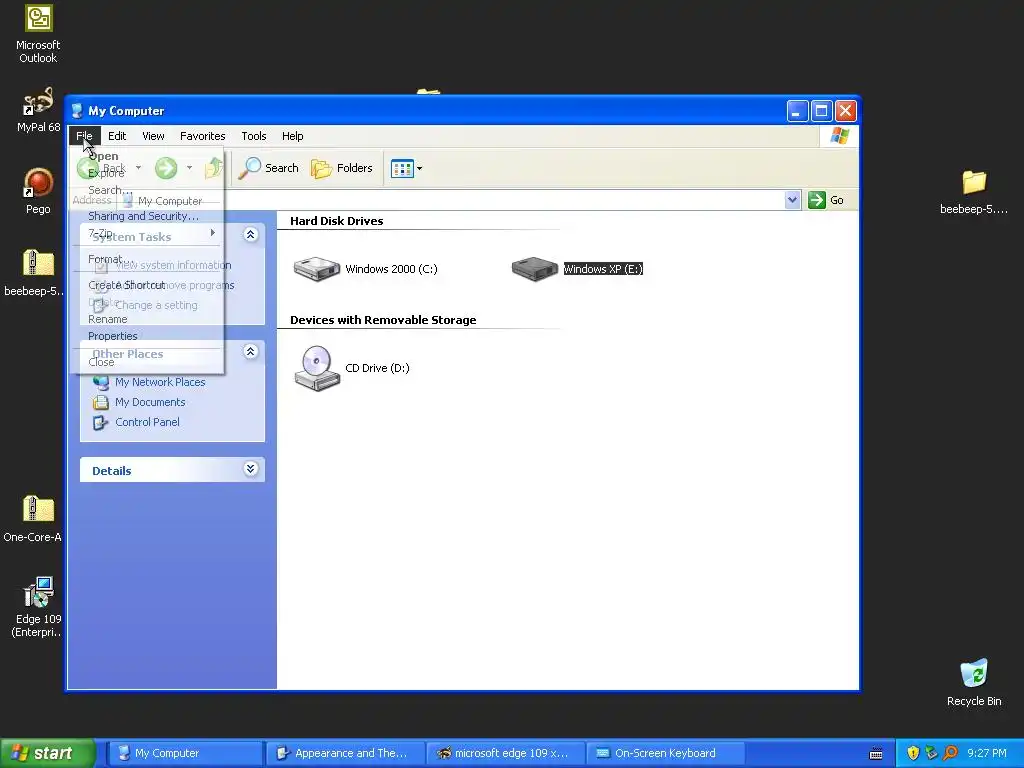
Task: Switch to My Computer taskbar button
Action: click(x=184, y=753)
